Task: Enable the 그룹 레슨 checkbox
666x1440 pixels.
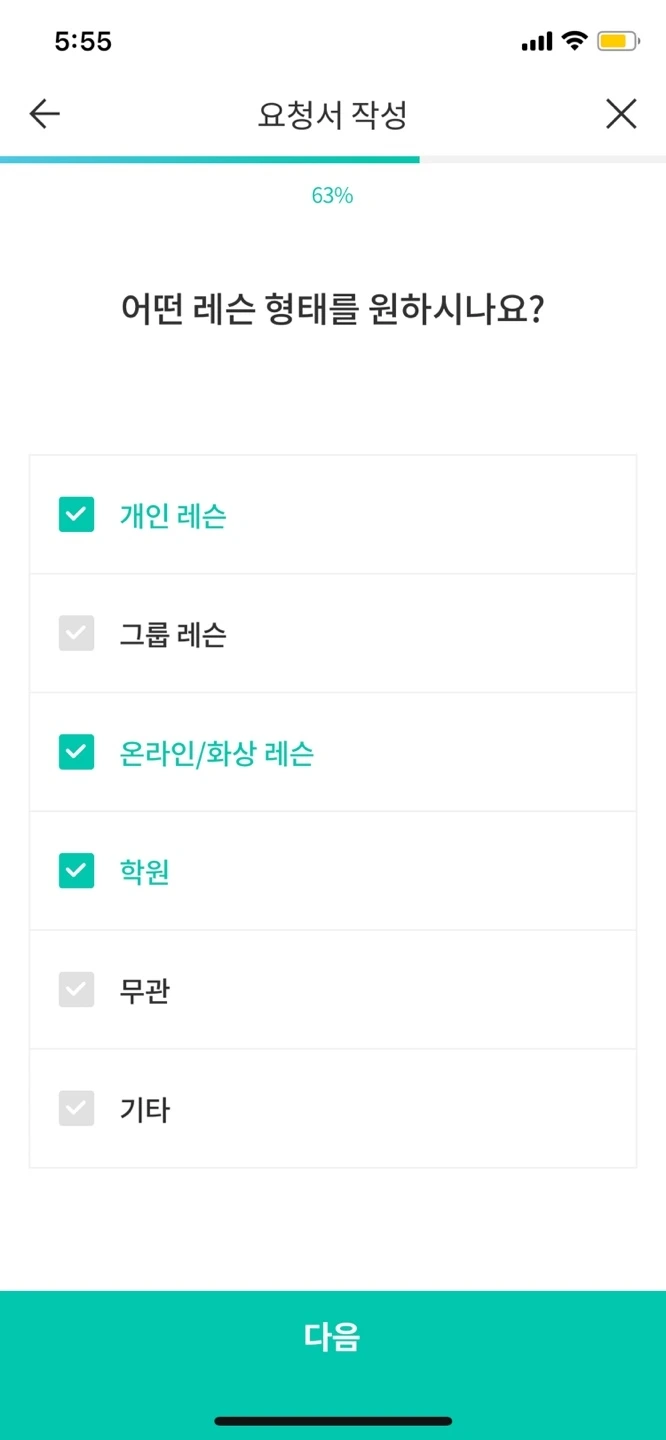Action: 76,633
